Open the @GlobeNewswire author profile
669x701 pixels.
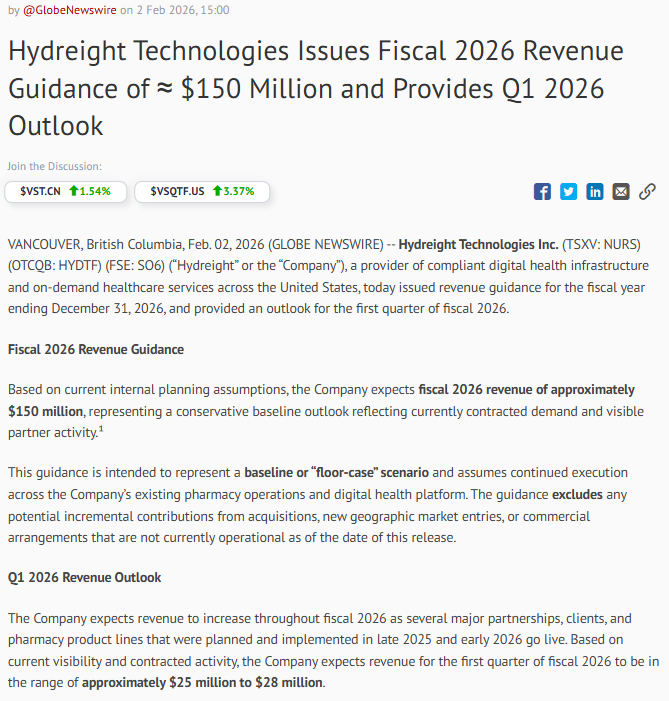[x=70, y=10]
